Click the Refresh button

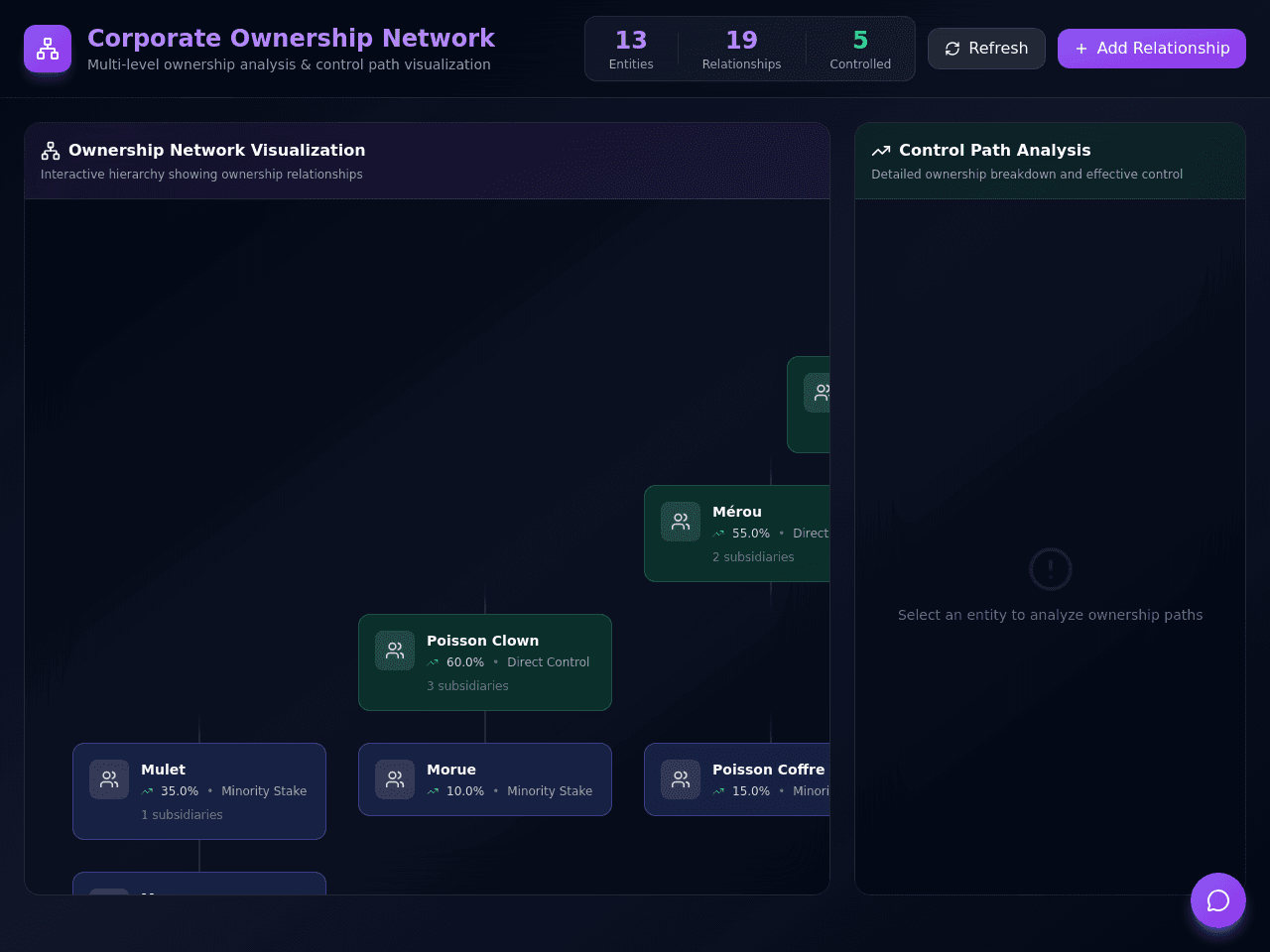(x=986, y=49)
